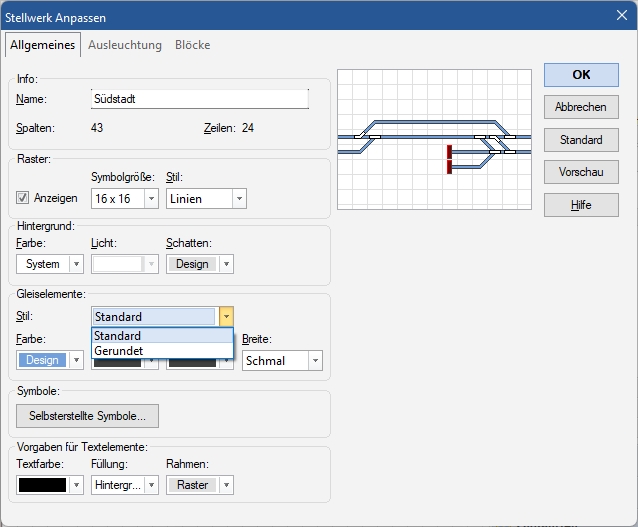Screen dimensions: 638x527
Task: Open the Schatten Design dropdown
Action: [x=199, y=264]
